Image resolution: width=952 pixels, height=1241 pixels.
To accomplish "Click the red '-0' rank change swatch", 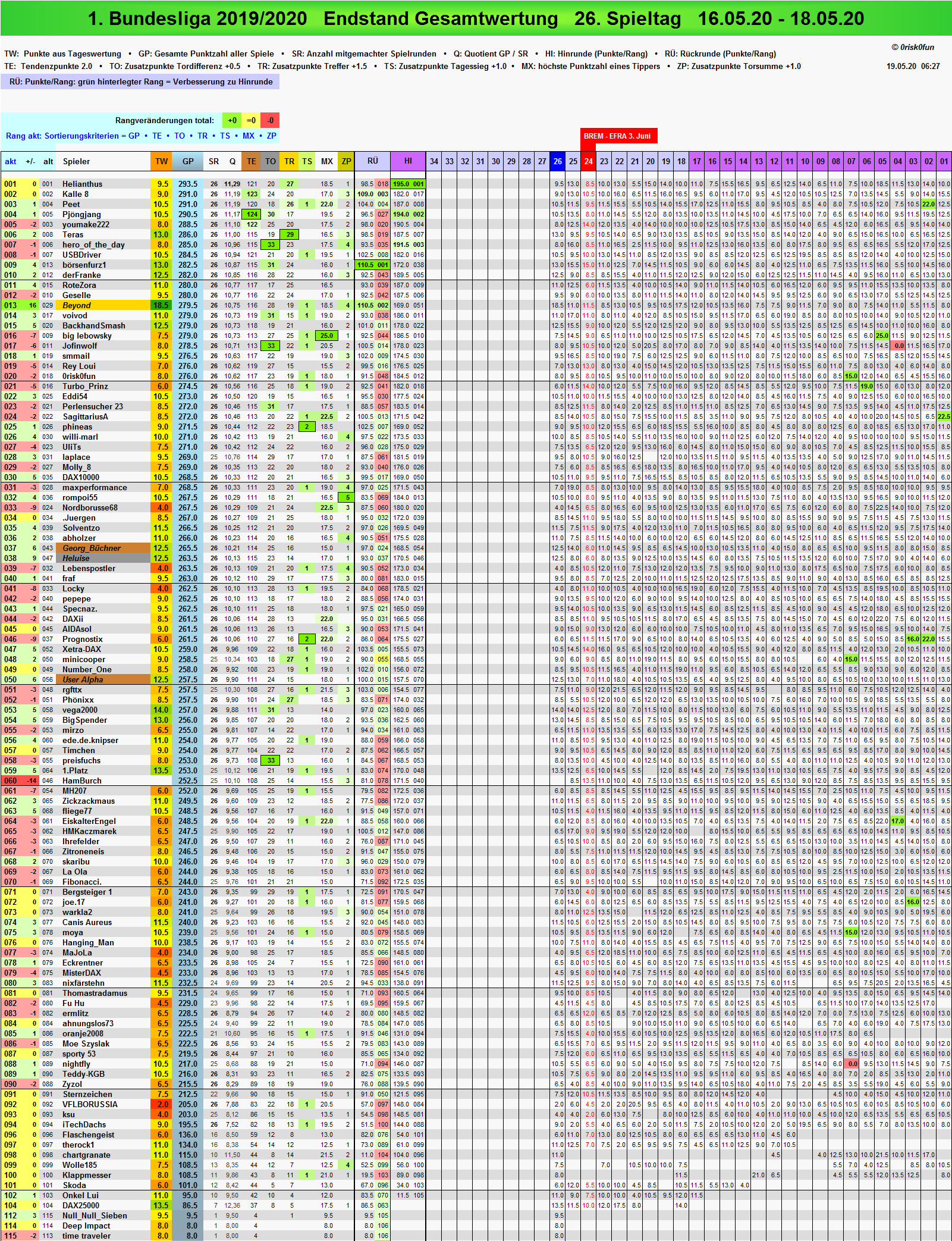I will [x=270, y=120].
